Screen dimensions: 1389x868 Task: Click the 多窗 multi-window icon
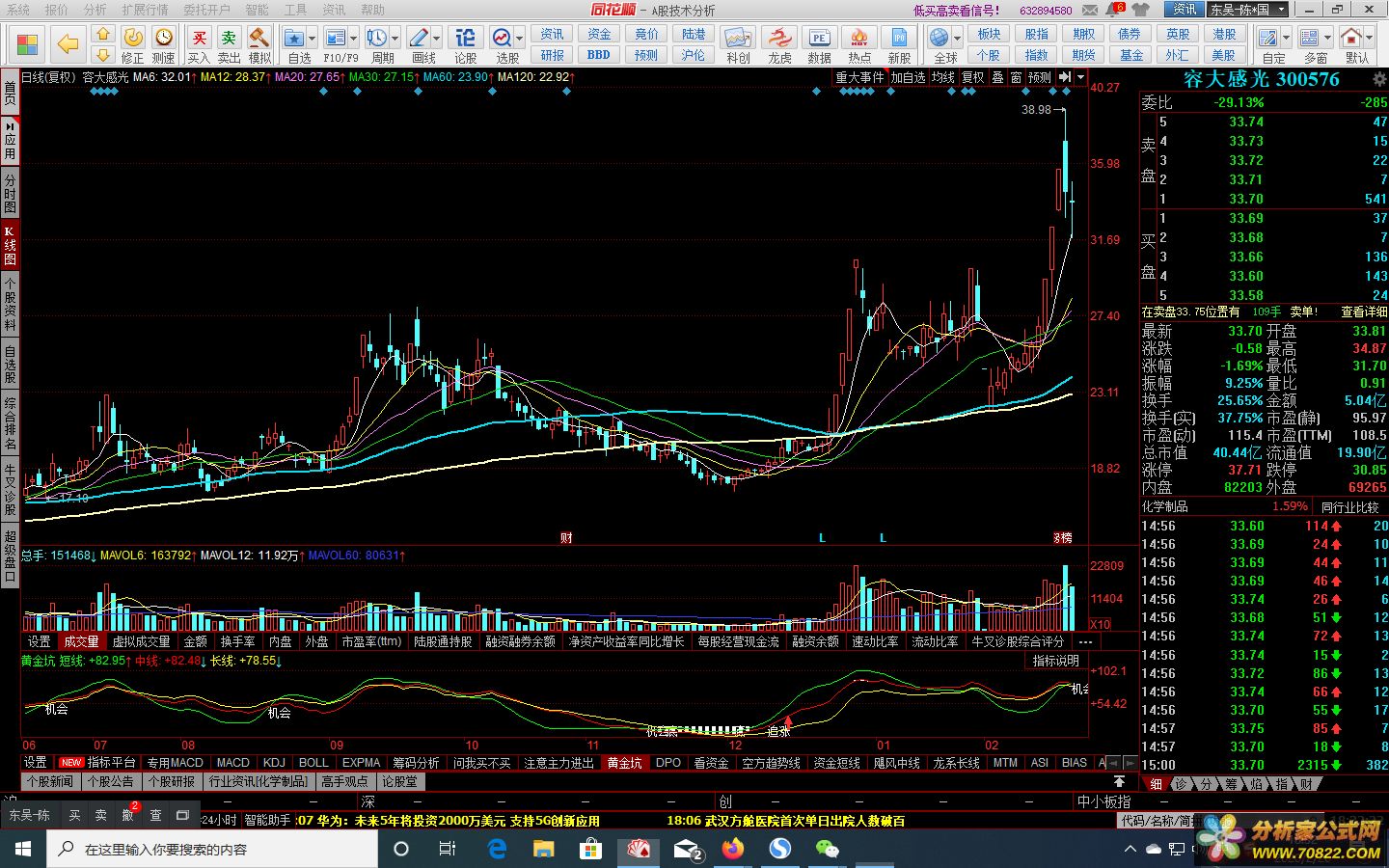click(x=1309, y=39)
